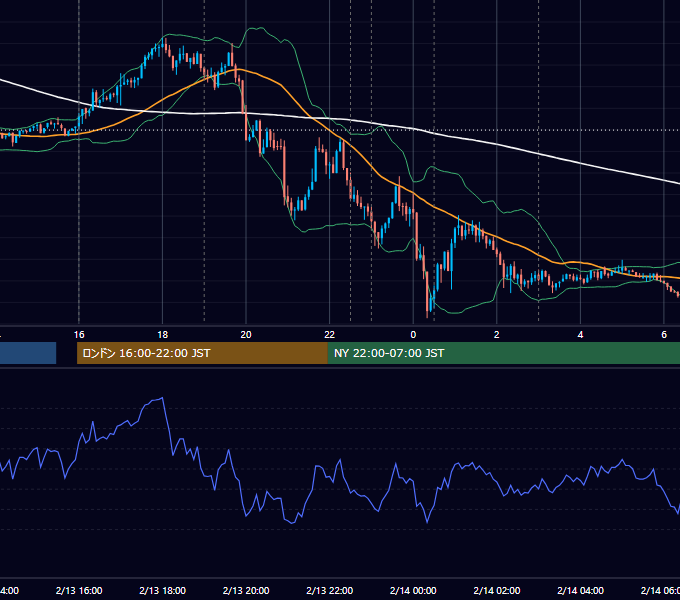Click the blue session bar before London
680x600 pixels.
pos(28,353)
